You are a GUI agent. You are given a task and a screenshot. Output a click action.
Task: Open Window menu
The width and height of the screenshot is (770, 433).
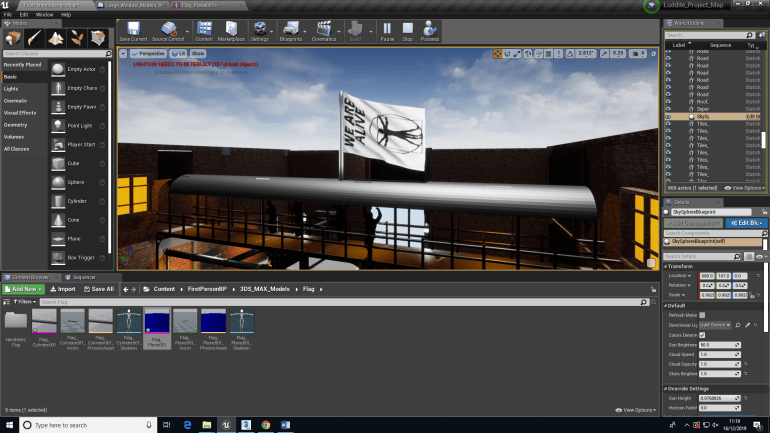(44, 15)
